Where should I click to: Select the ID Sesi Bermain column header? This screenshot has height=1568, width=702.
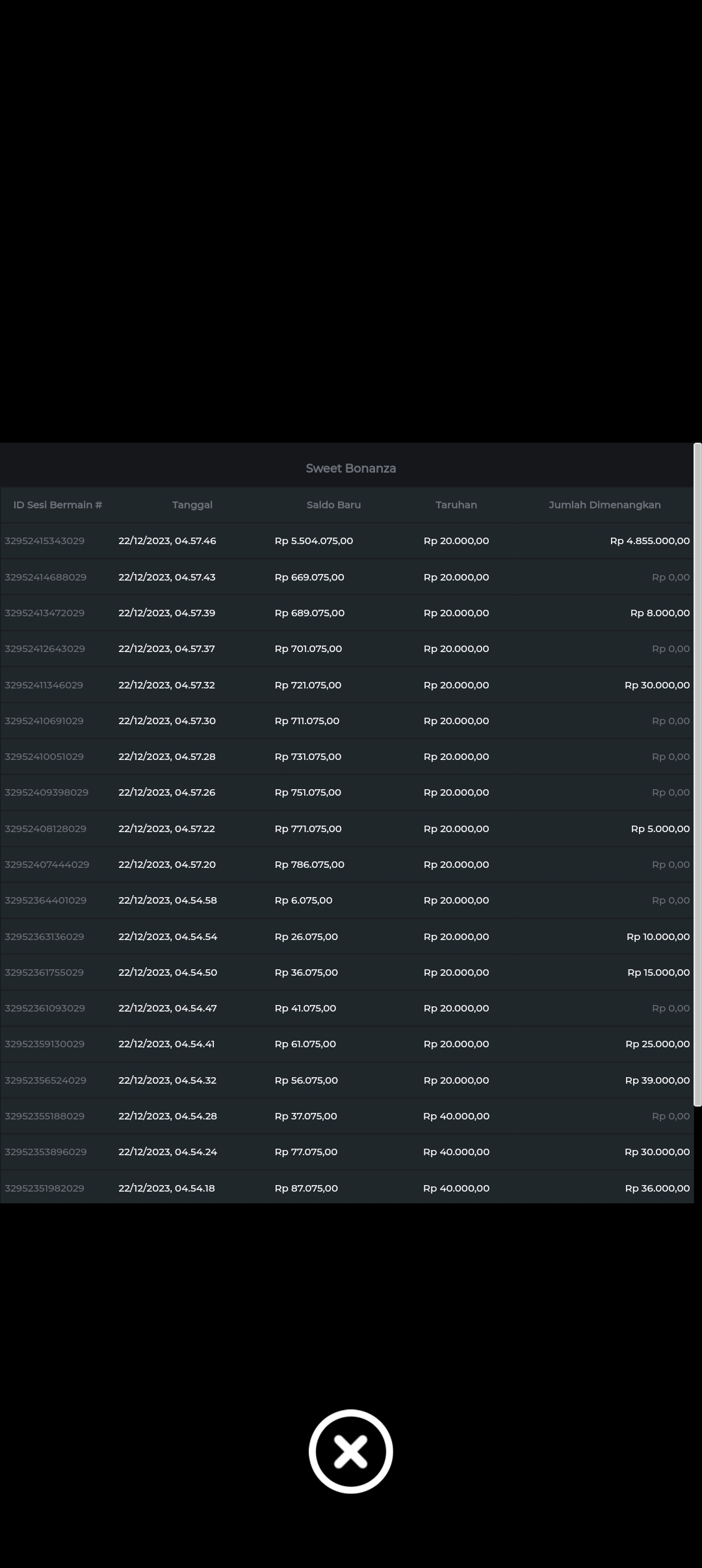[x=58, y=504]
